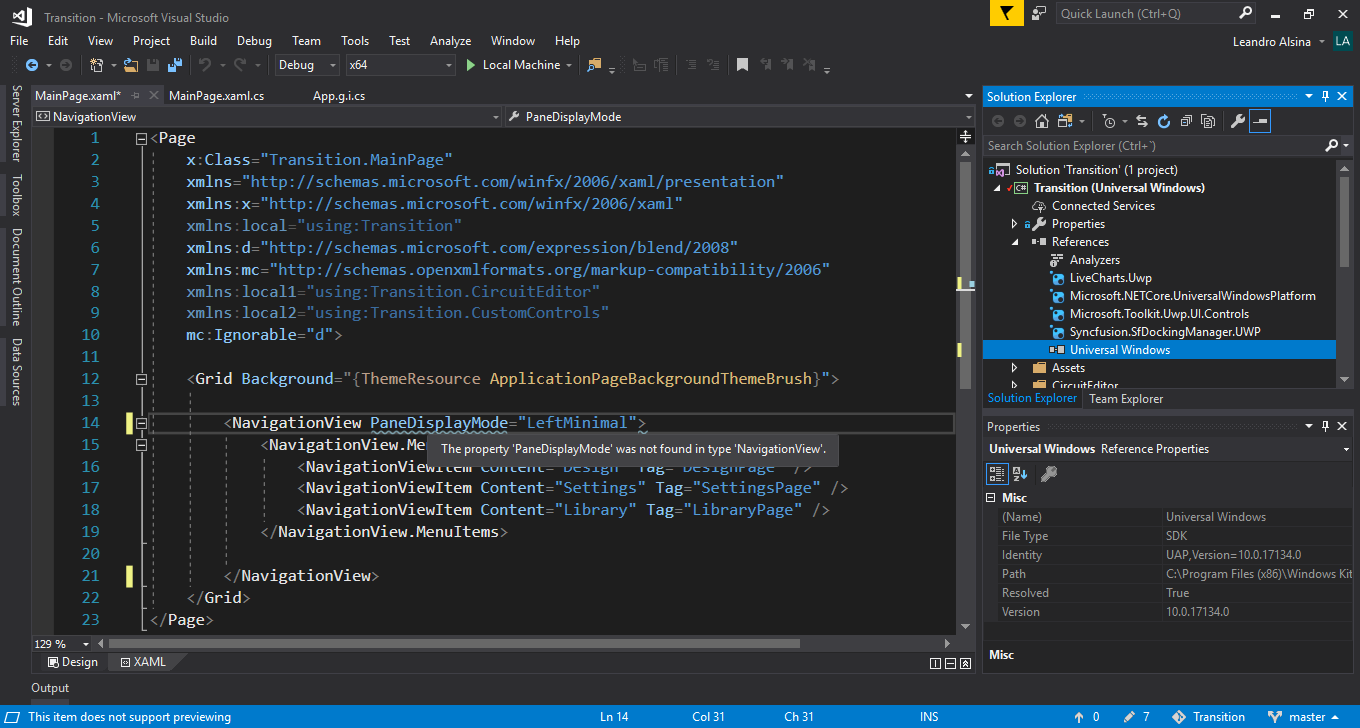Viewport: 1360px width, 728px height.
Task: Open the Debug configuration dropdown
Action: pos(308,65)
